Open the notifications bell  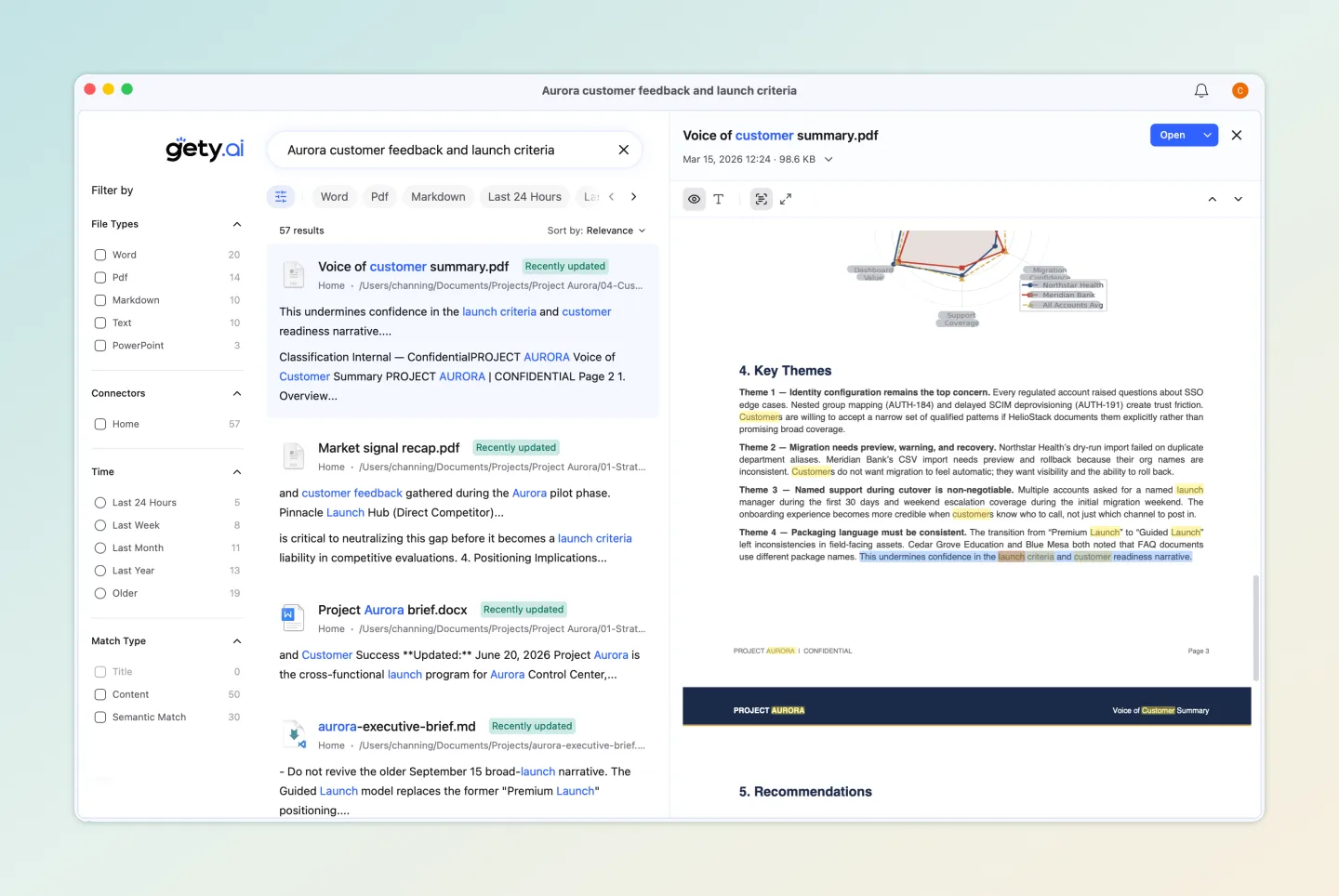click(1200, 90)
